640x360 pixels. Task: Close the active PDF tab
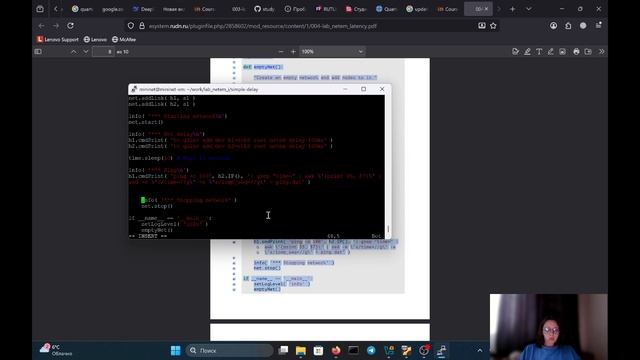click(486, 9)
